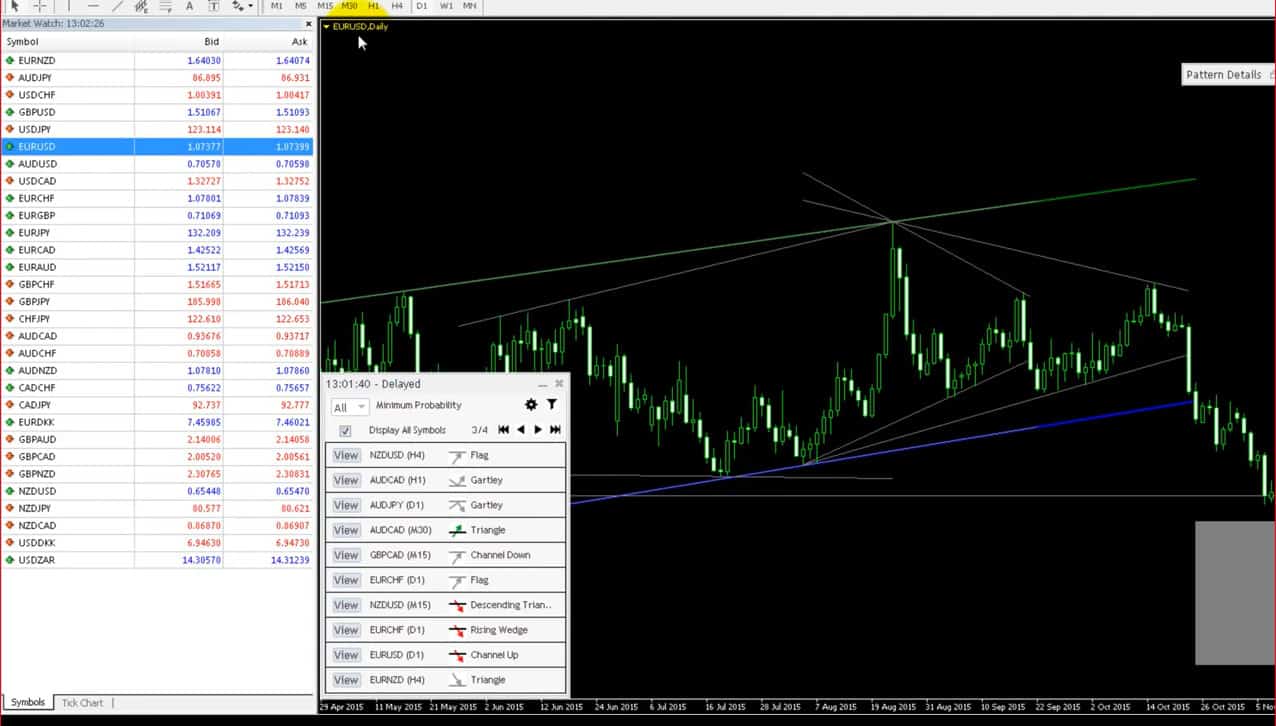Screen dimensions: 1276x726
Task: Select the Vertical Line drawing tool
Action: pyautogui.click(x=68, y=6)
